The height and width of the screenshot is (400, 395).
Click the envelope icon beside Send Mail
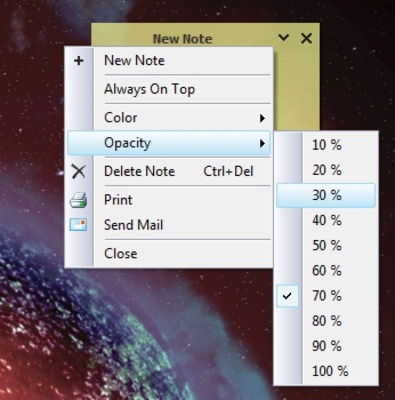[x=79, y=225]
